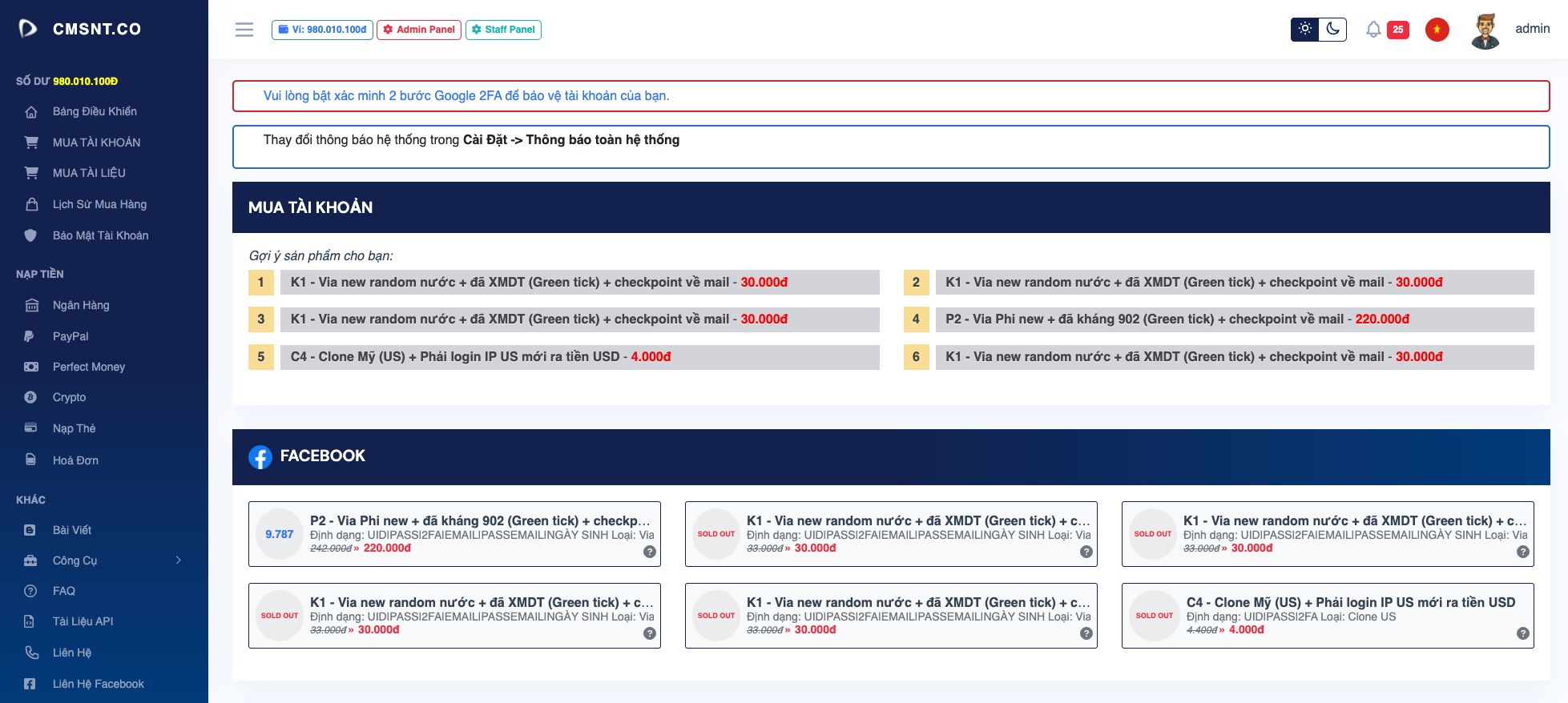Open the admin user dropdown

pyautogui.click(x=1531, y=29)
